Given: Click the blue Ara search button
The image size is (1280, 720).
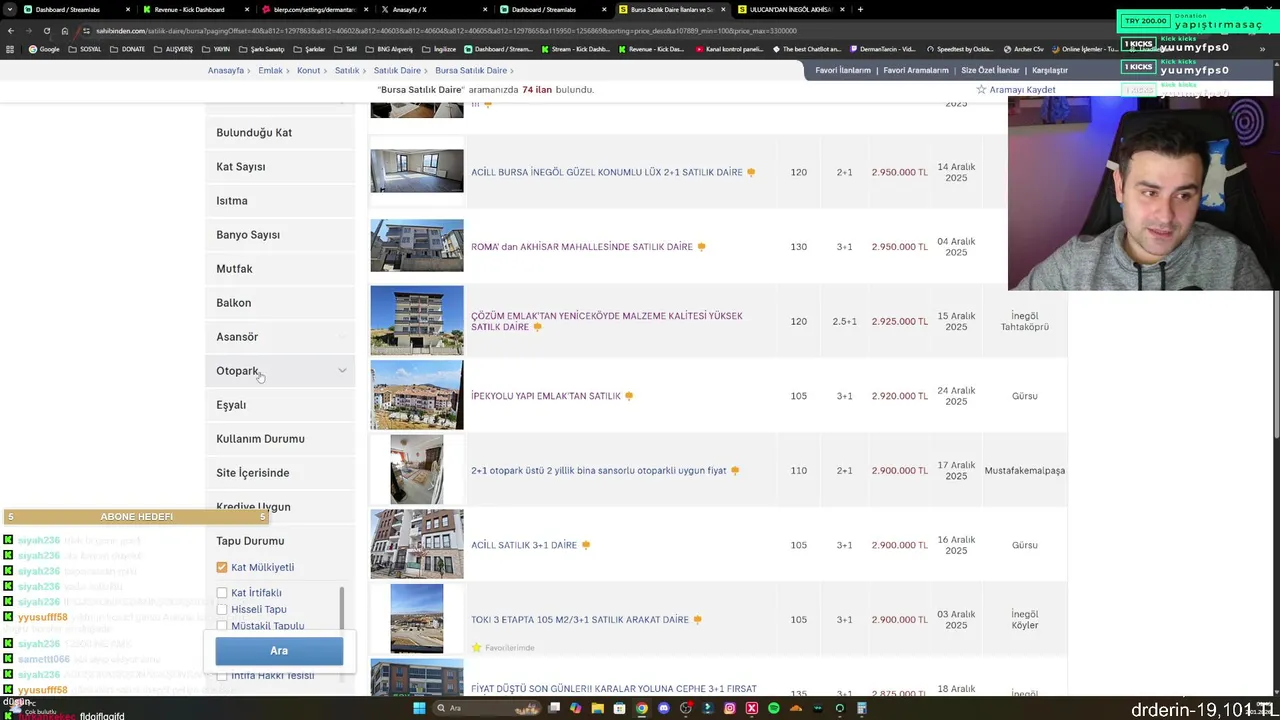Looking at the screenshot, I should coord(279,651).
